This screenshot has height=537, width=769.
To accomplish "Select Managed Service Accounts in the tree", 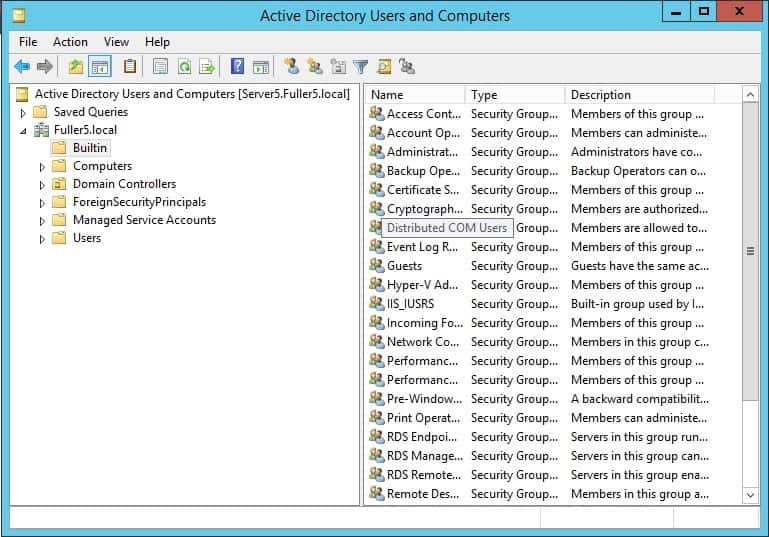I will pyautogui.click(x=144, y=220).
